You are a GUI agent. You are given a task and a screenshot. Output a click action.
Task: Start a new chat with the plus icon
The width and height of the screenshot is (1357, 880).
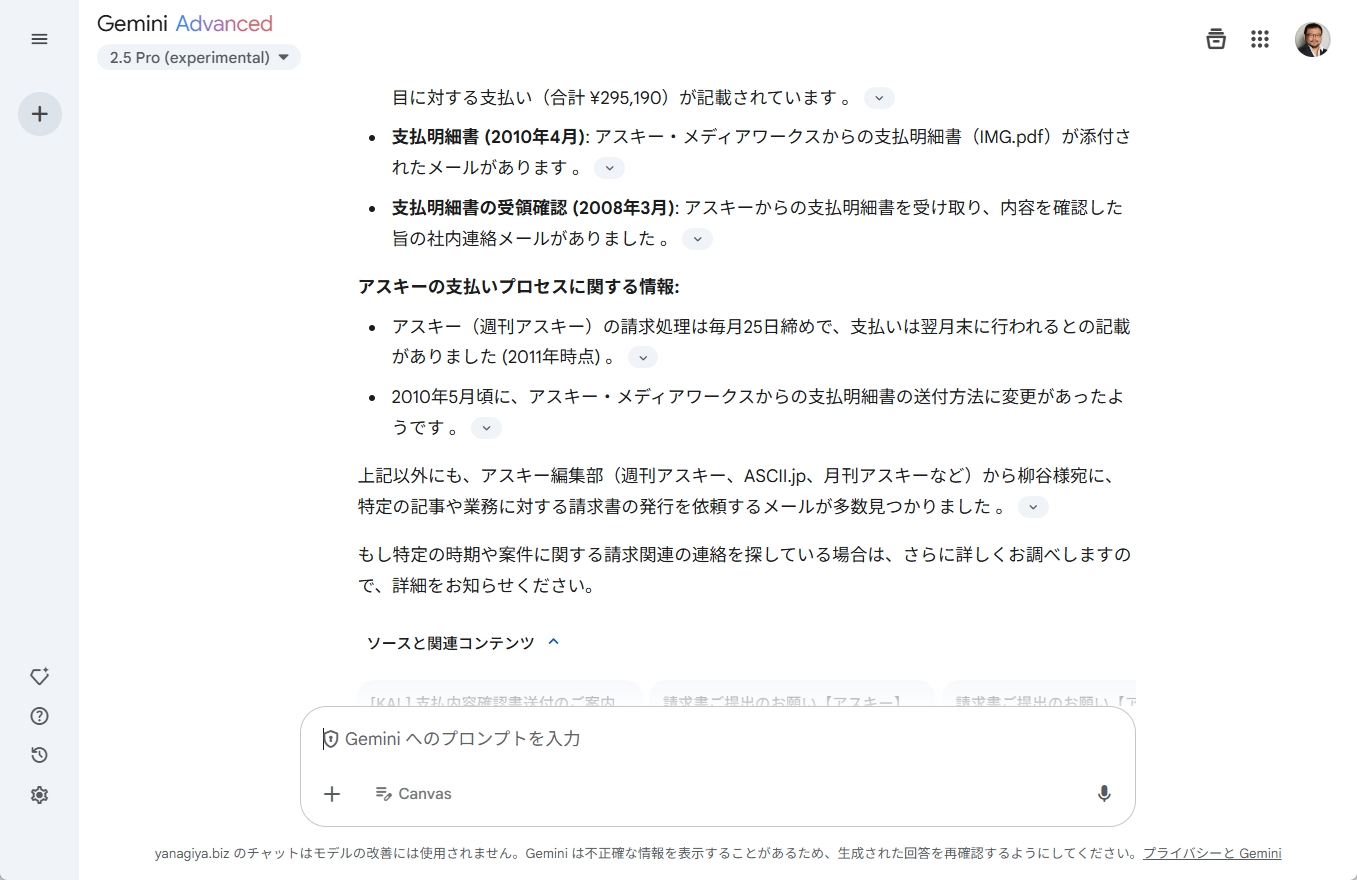[40, 114]
